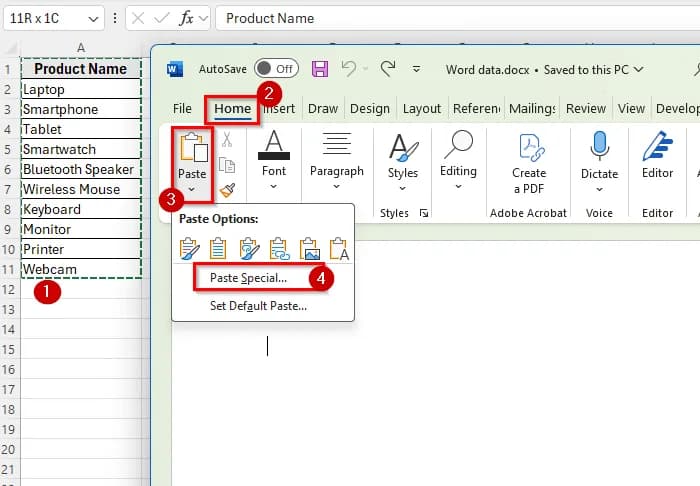Open the Font group button
The height and width of the screenshot is (486, 700).
[x=274, y=160]
